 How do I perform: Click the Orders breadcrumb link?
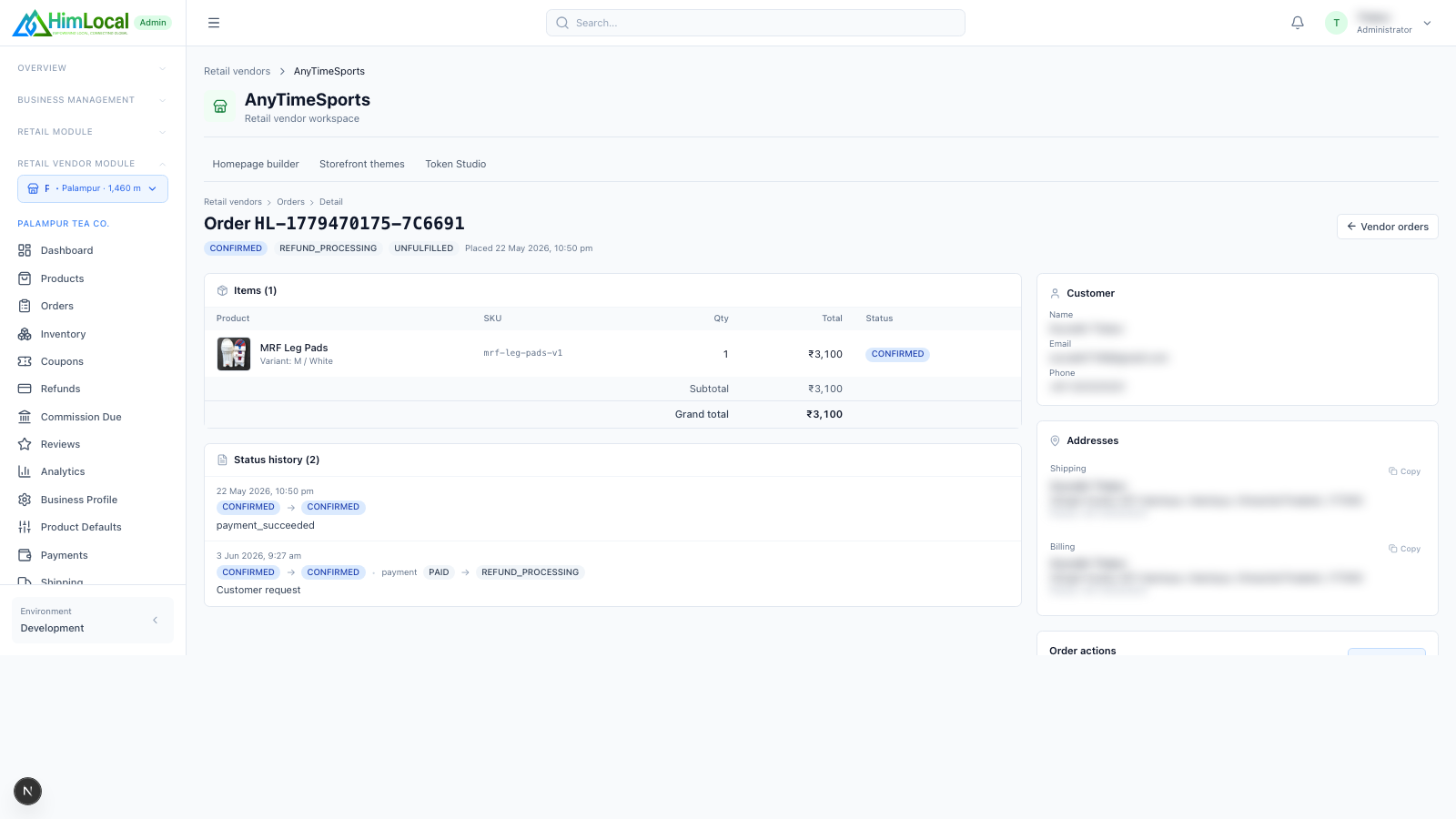[290, 202]
